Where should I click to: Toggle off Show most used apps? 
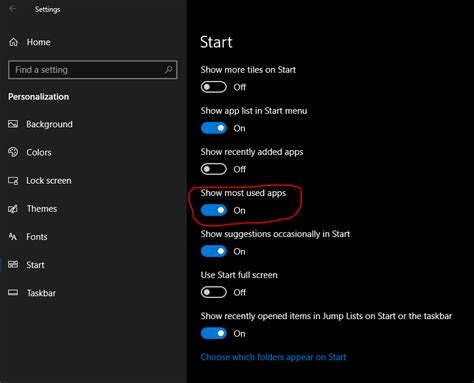(x=214, y=210)
